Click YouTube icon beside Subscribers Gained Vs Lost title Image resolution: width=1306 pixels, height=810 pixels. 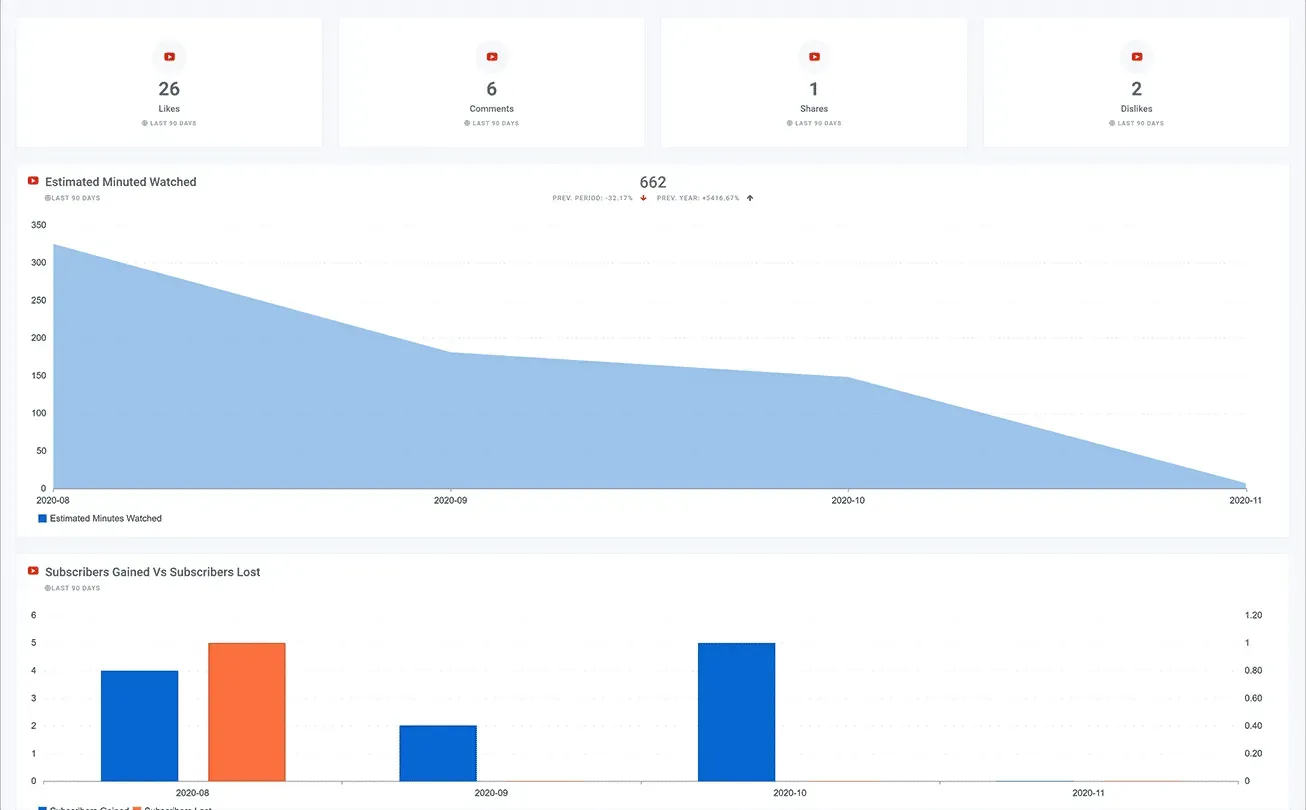[x=33, y=571]
